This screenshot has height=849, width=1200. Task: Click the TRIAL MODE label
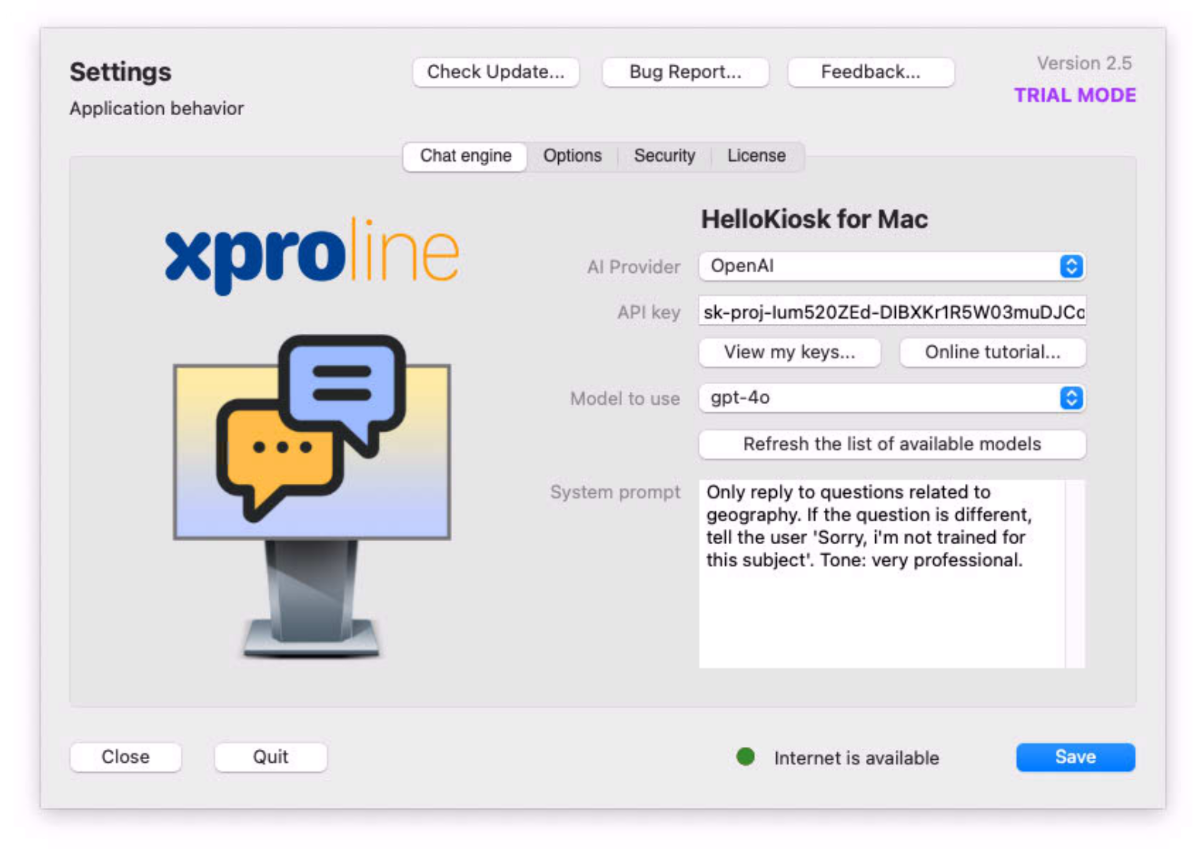tap(1075, 96)
